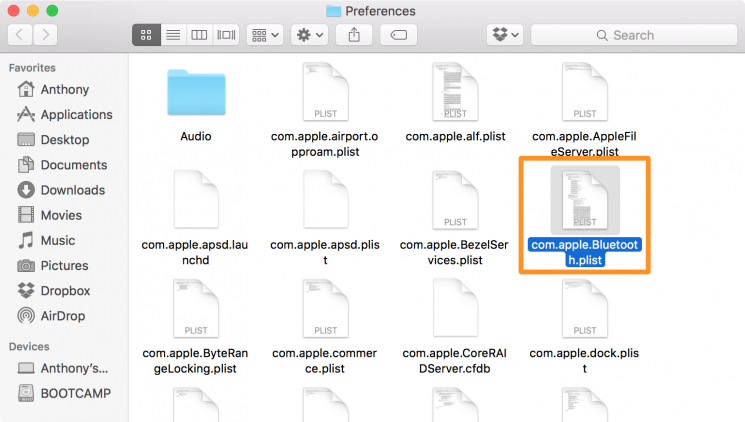The width and height of the screenshot is (745, 422).
Task: Click the Downloads arrow icon
Action: click(26, 190)
